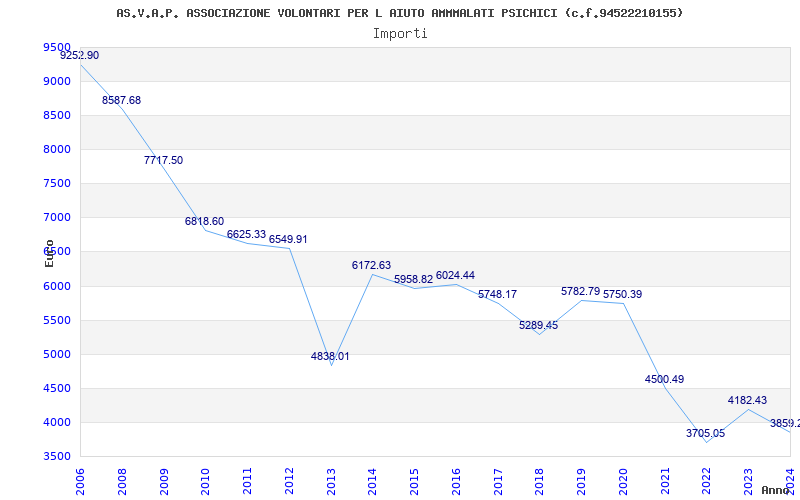Click the data label 4838.01
This screenshot has height=500, width=800.
point(330,356)
